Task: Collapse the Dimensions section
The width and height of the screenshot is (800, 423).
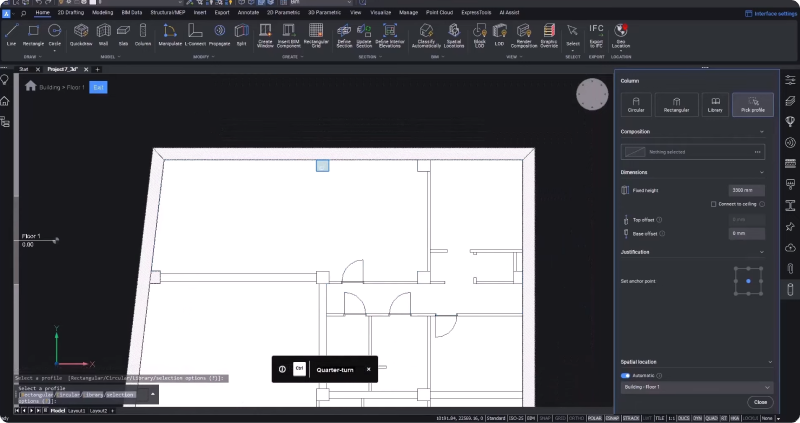Action: [x=764, y=172]
